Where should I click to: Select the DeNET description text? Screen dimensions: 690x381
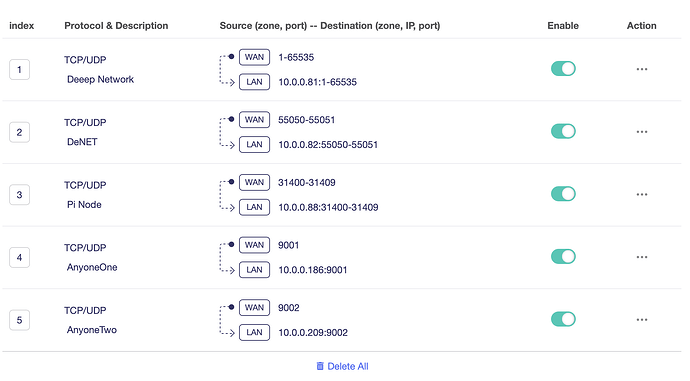click(82, 142)
